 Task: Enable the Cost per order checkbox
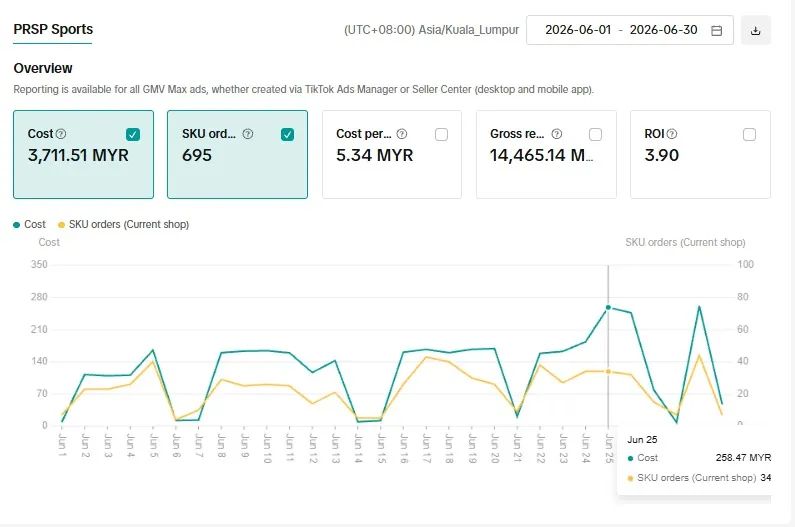442,134
